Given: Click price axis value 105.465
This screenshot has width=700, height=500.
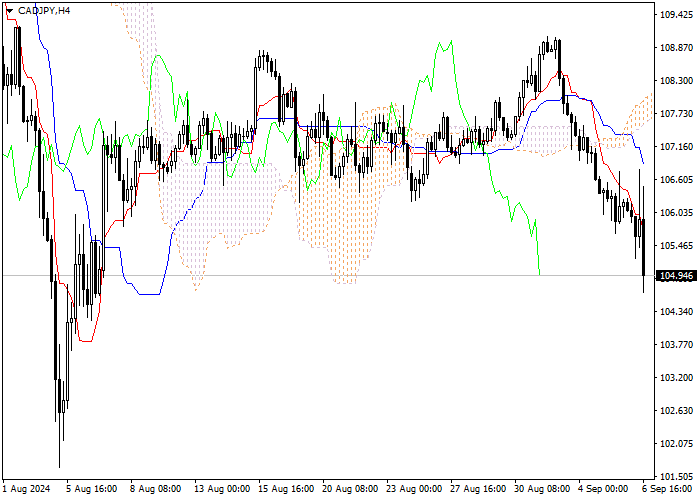Looking at the screenshot, I should click(676, 246).
